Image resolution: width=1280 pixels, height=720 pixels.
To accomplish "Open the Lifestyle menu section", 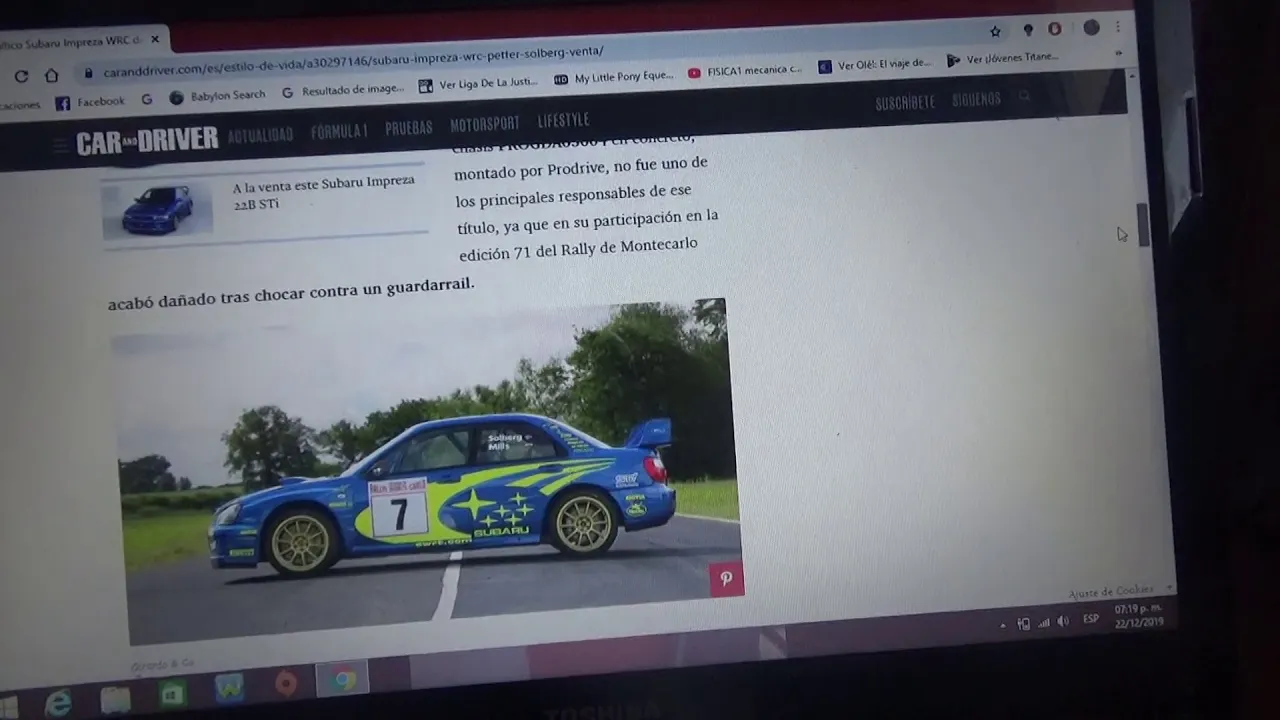I will [563, 120].
